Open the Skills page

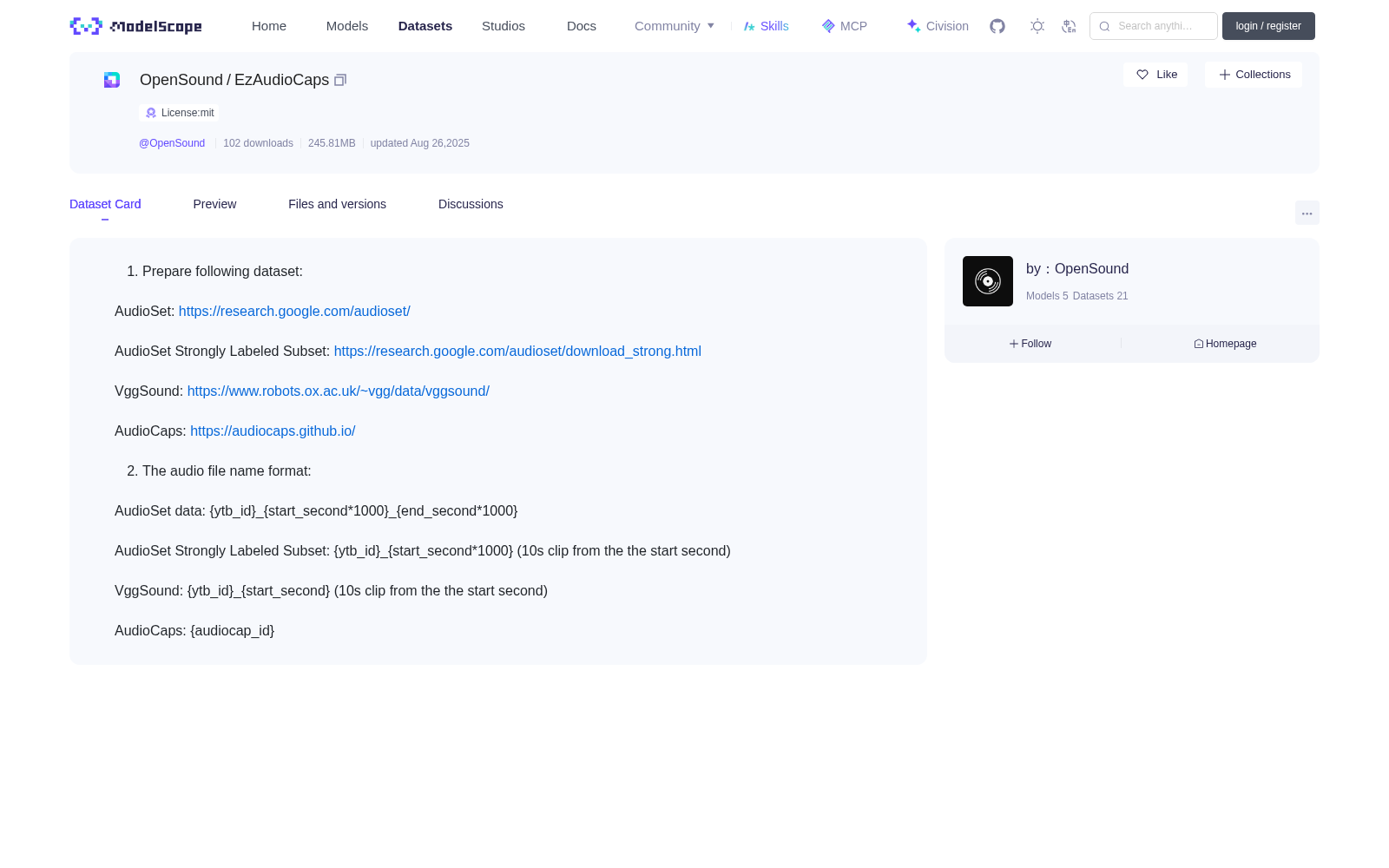coord(767,26)
